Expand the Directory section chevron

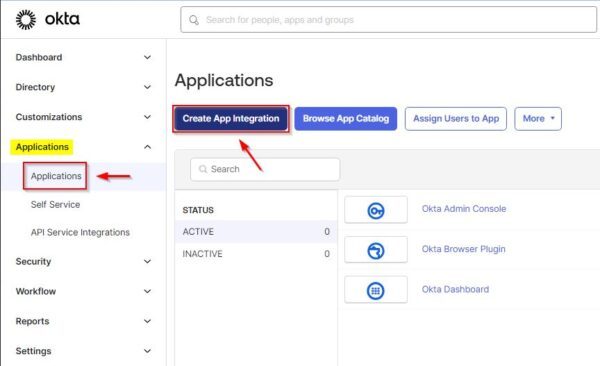click(147, 87)
